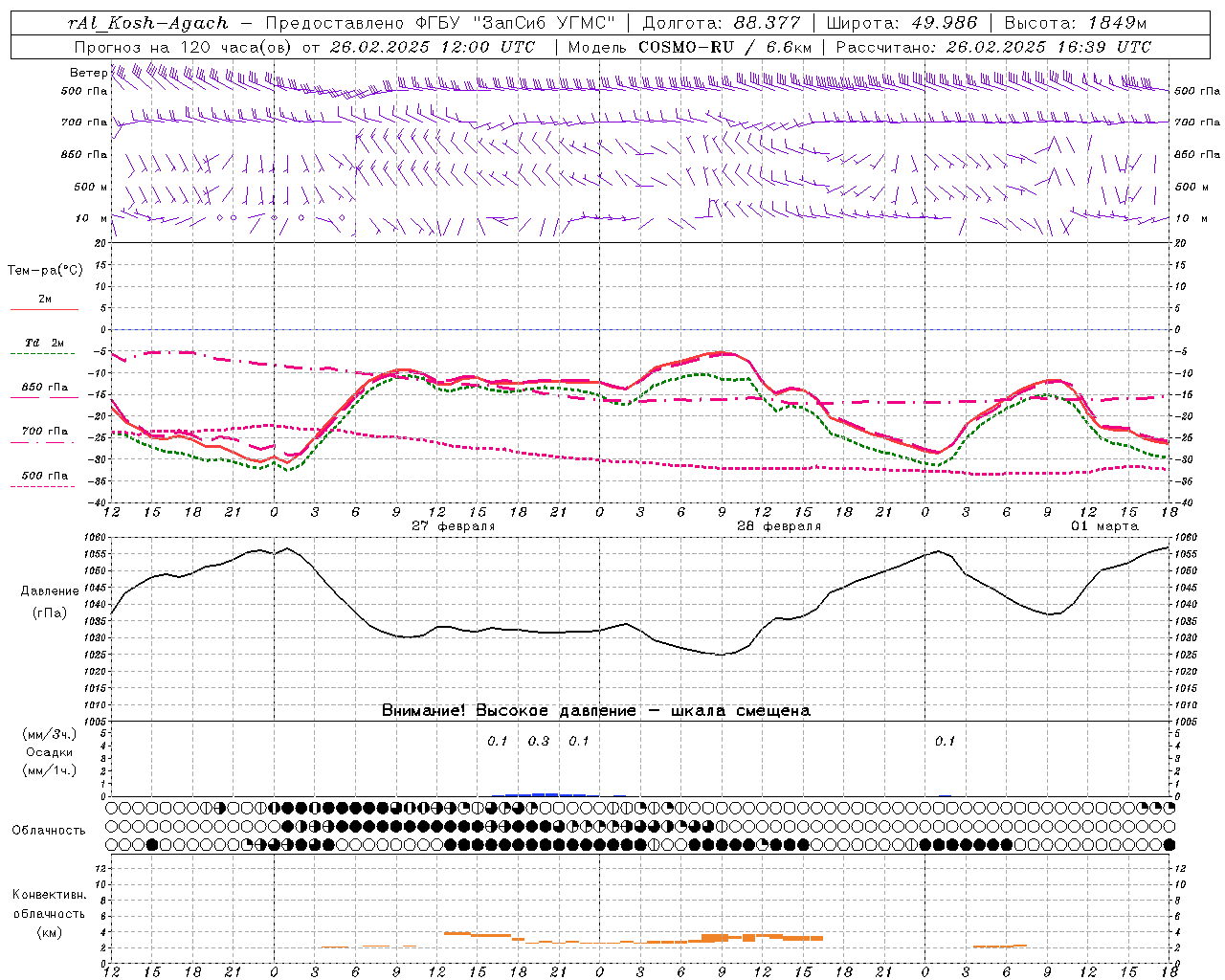Screen dimensions: 1225x980
Task: Click the Осадки panel label
Action: (x=50, y=752)
